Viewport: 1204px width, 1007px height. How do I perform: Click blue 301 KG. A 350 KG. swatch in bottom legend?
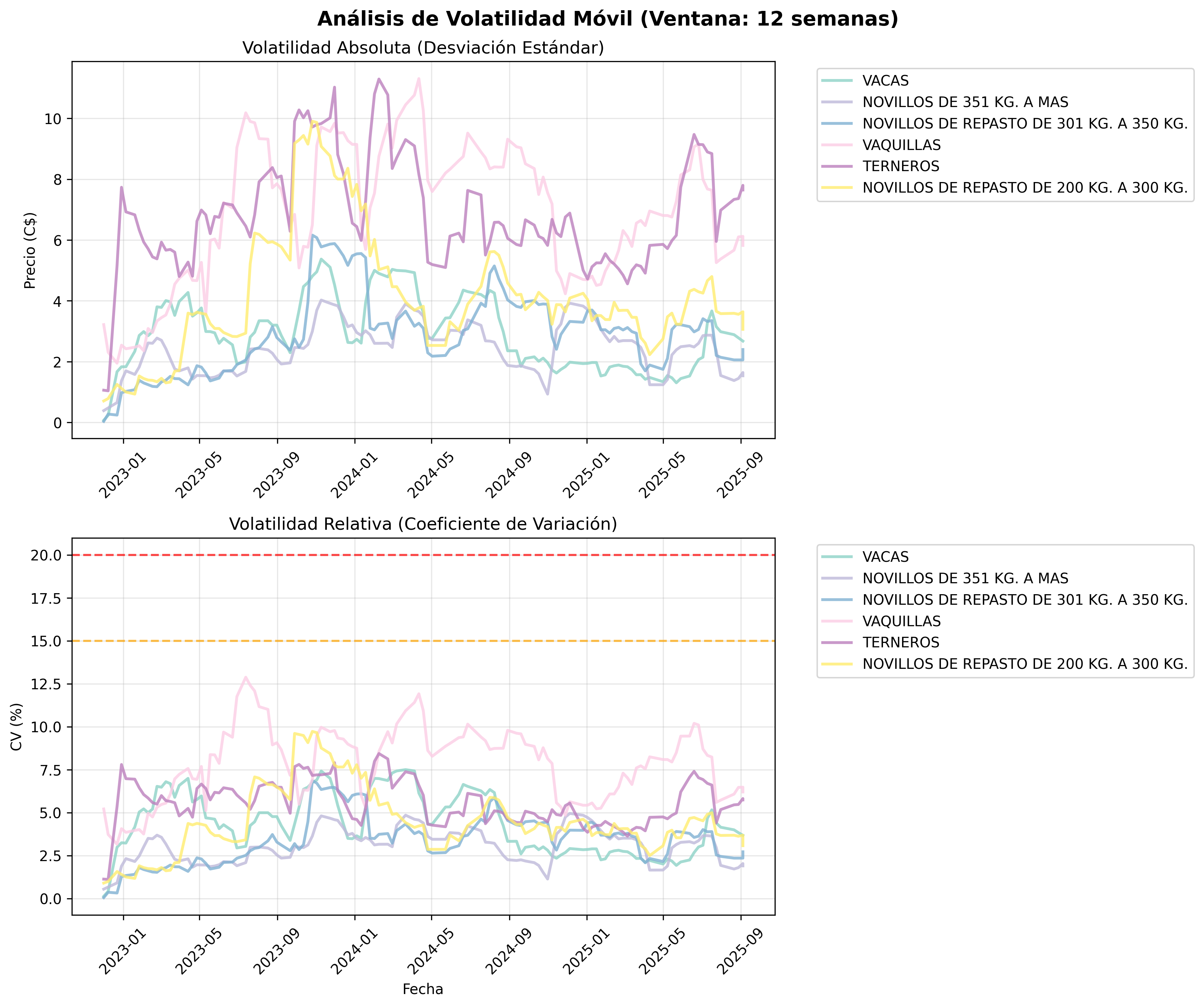837,600
